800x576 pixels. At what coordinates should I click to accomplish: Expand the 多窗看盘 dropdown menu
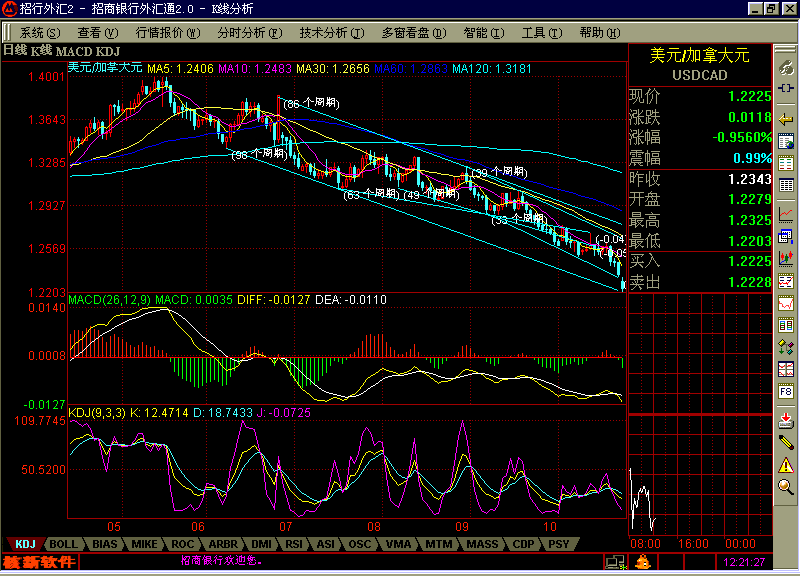(416, 32)
